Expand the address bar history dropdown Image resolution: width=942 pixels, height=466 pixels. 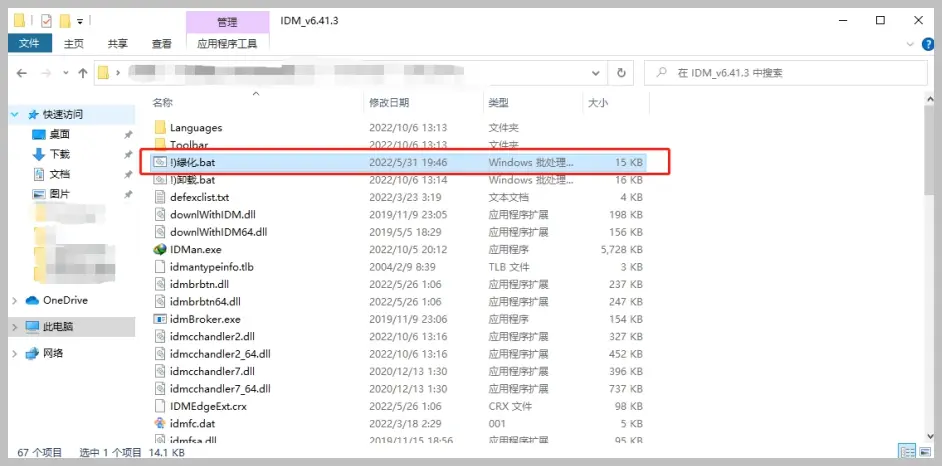(595, 73)
